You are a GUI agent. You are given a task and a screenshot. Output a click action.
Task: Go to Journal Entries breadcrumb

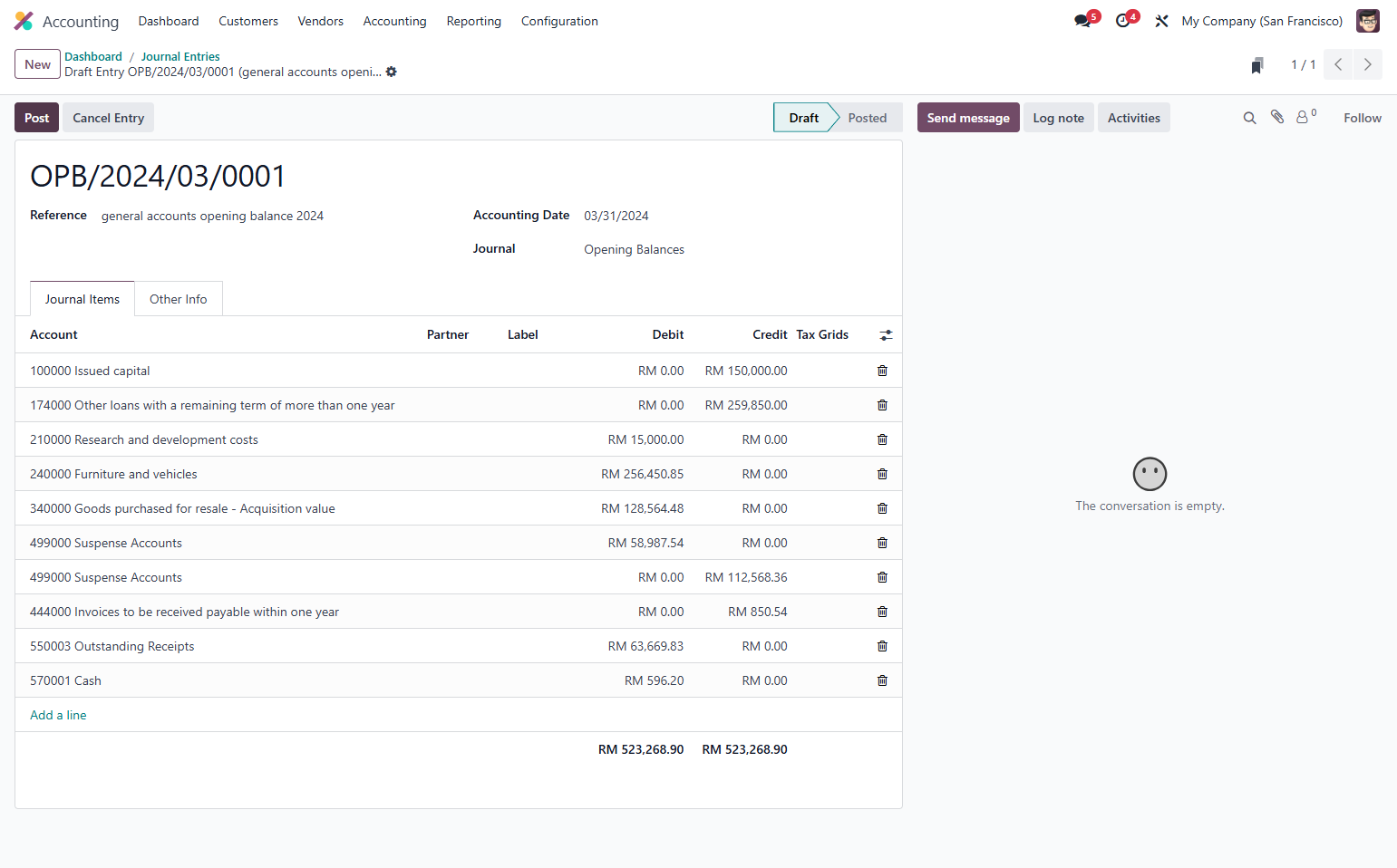(180, 56)
